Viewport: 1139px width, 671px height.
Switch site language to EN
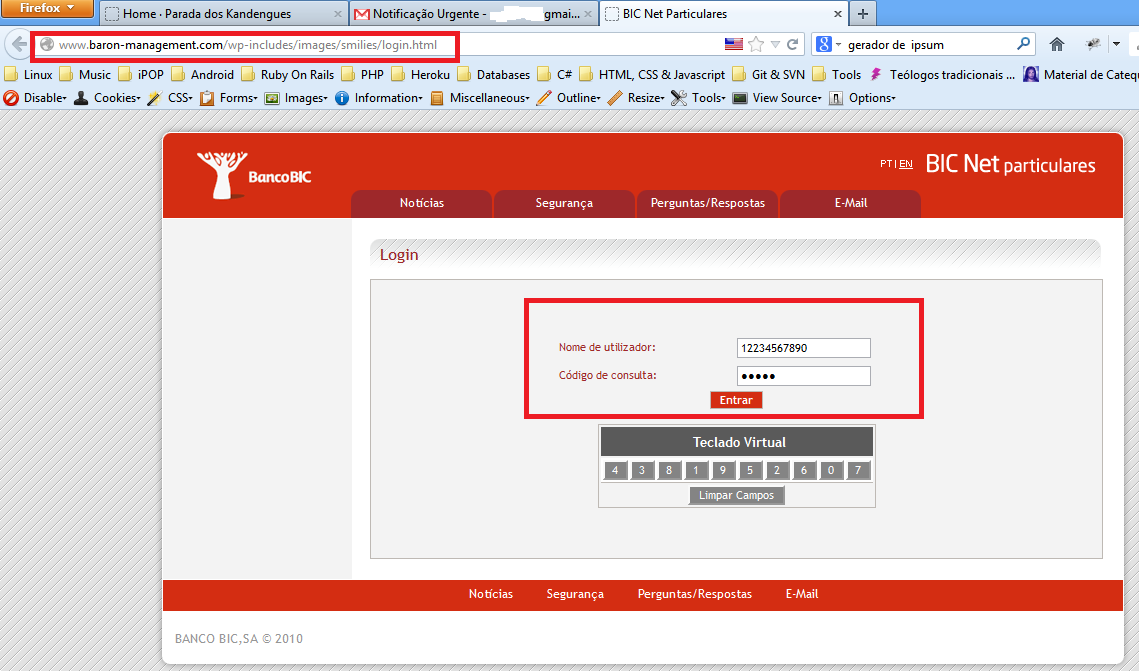[906, 163]
